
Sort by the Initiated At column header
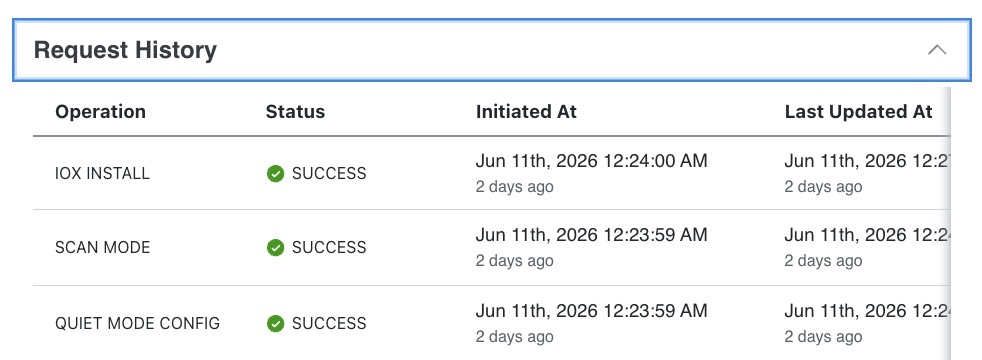click(526, 112)
